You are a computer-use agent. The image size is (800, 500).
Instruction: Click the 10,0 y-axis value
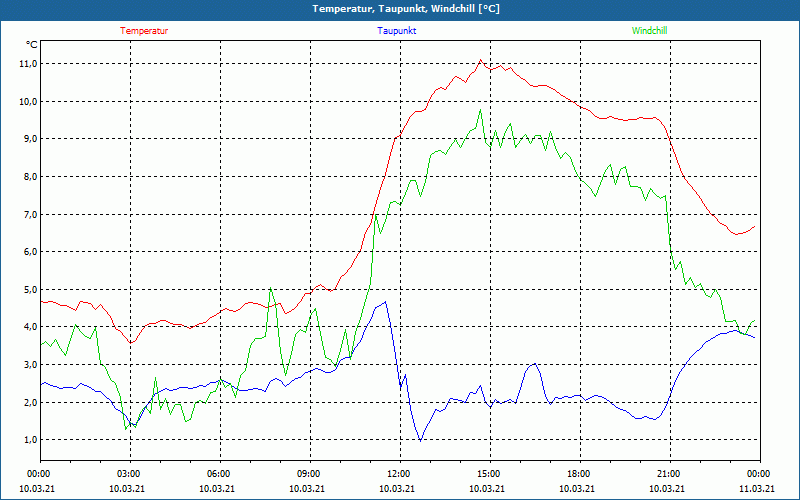(29, 102)
